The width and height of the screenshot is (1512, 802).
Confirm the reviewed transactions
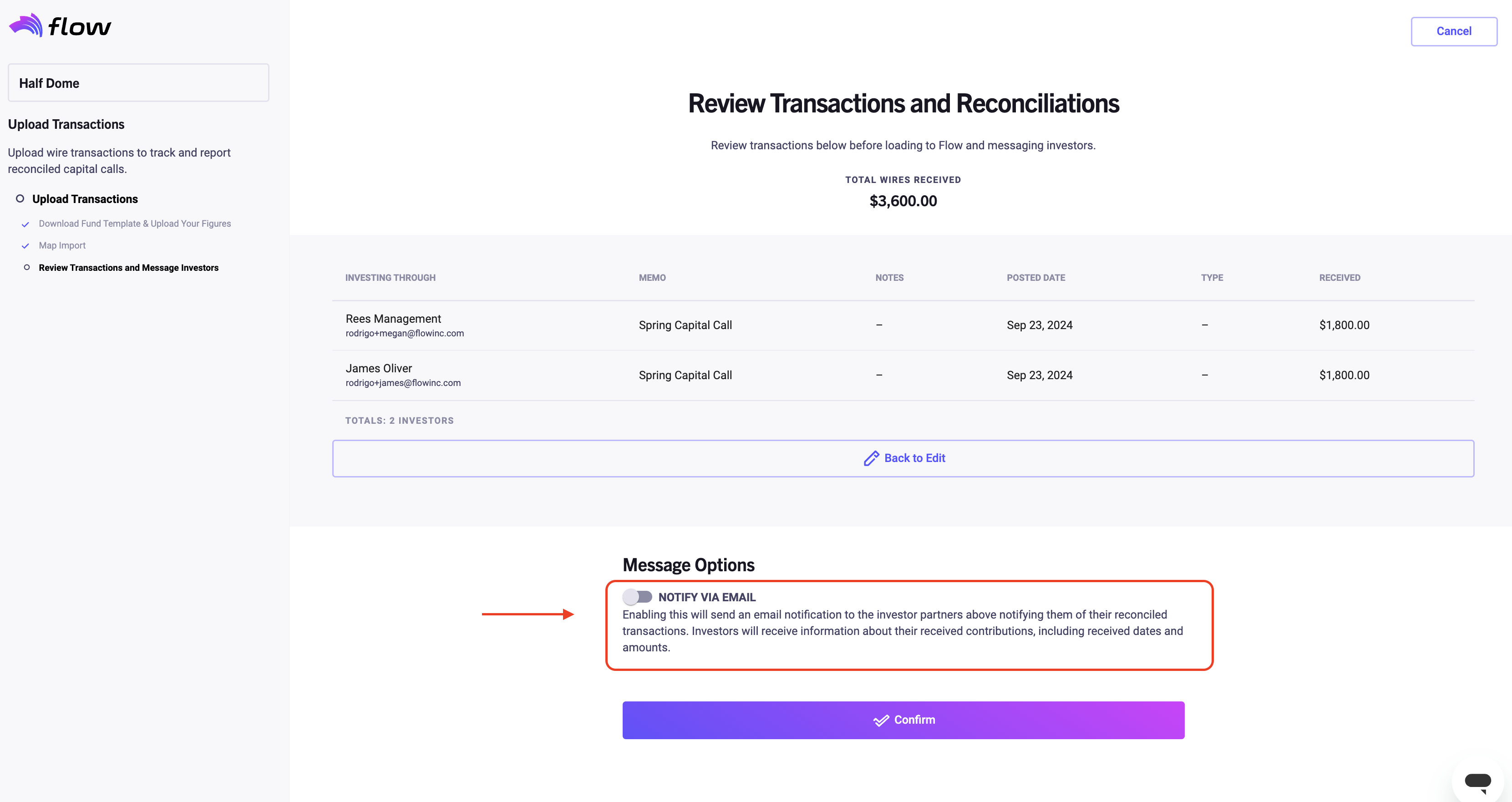click(x=903, y=720)
